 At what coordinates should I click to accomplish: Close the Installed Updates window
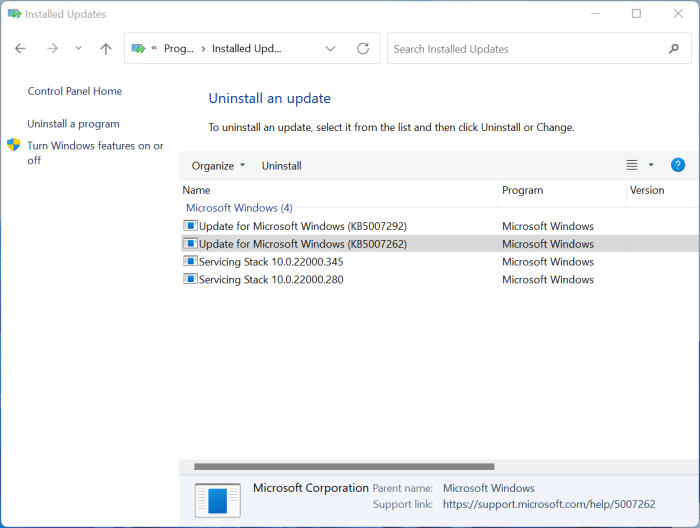click(x=678, y=14)
